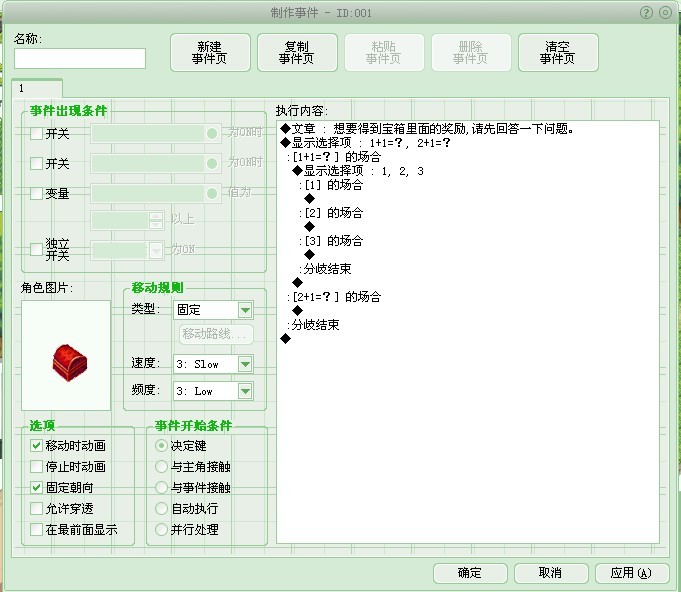681x592 pixels.
Task: Switch to event page tab 1
Action: [x=37, y=88]
